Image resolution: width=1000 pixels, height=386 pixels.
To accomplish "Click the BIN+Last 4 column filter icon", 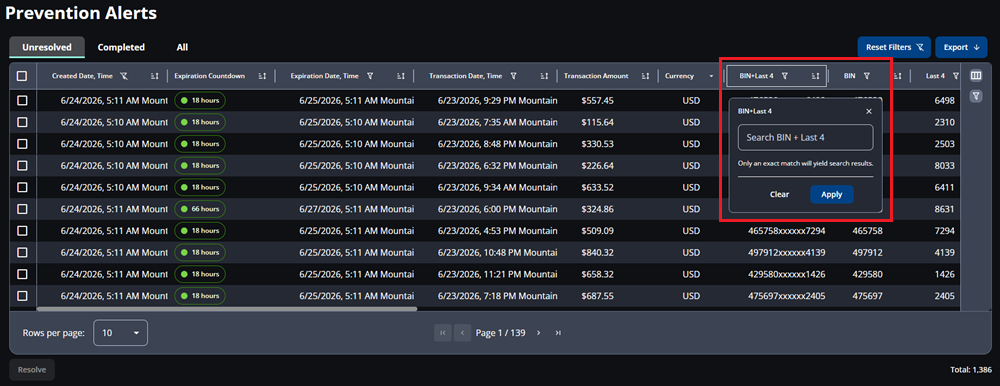I will 785,76.
